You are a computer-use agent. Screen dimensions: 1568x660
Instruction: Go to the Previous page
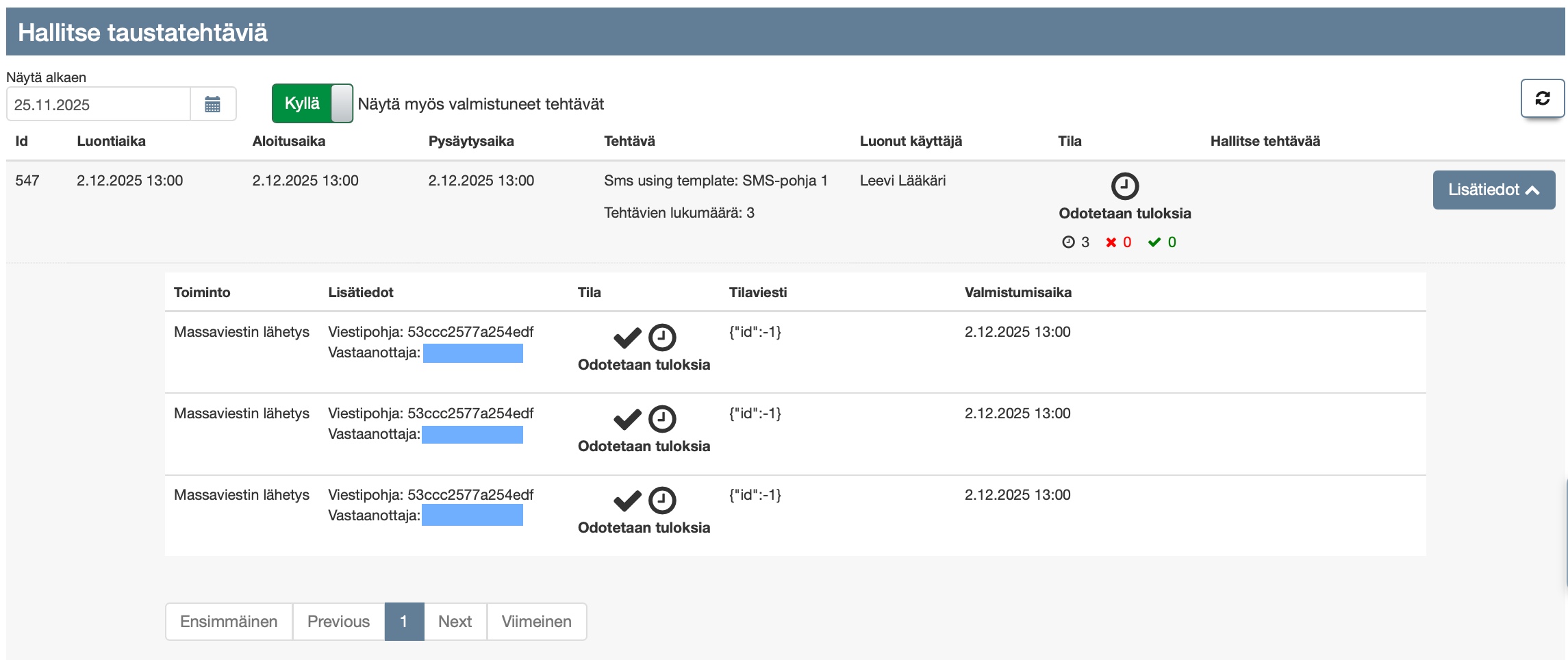tap(338, 622)
